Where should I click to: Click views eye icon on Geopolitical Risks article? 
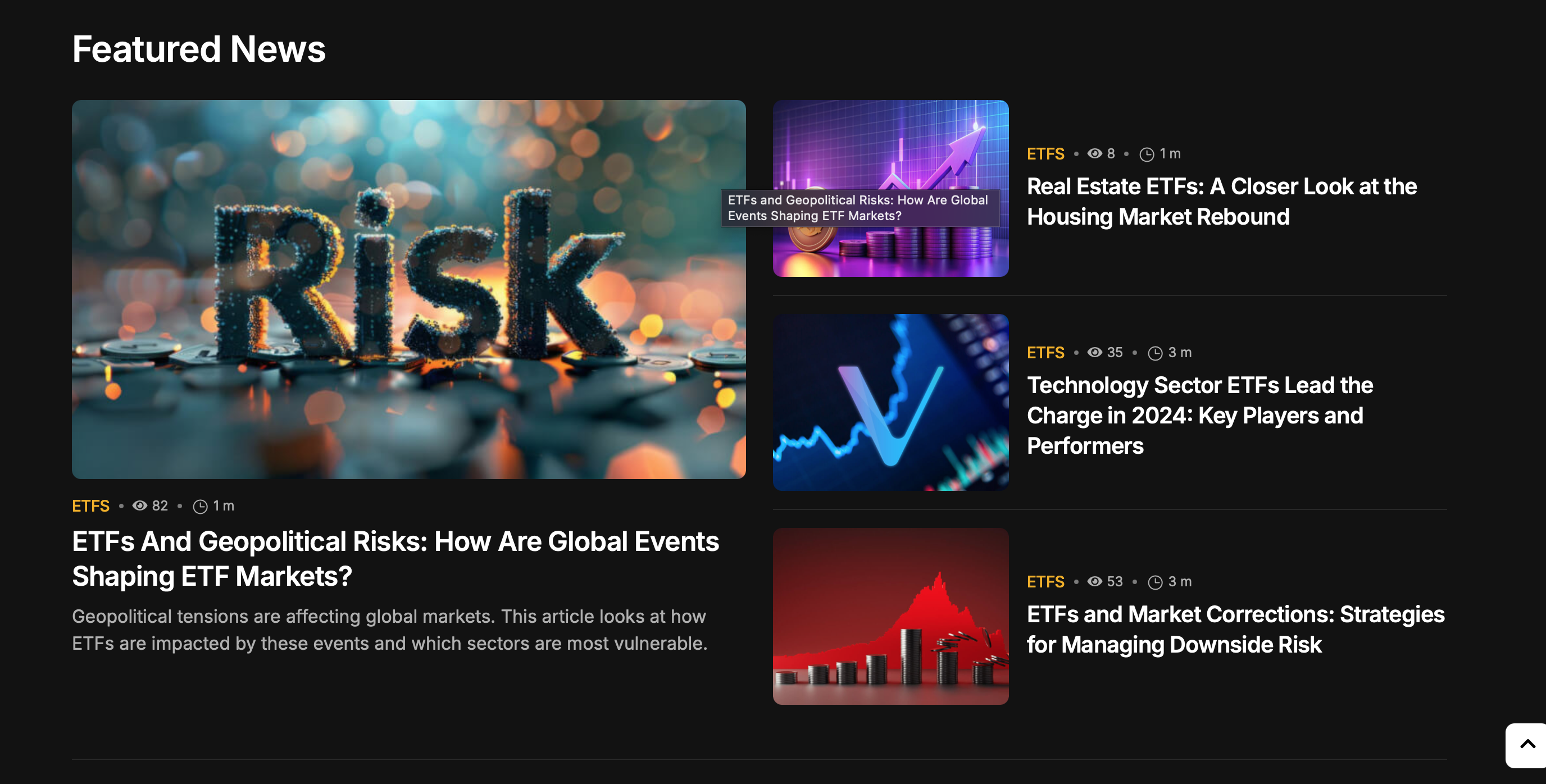[x=140, y=505]
